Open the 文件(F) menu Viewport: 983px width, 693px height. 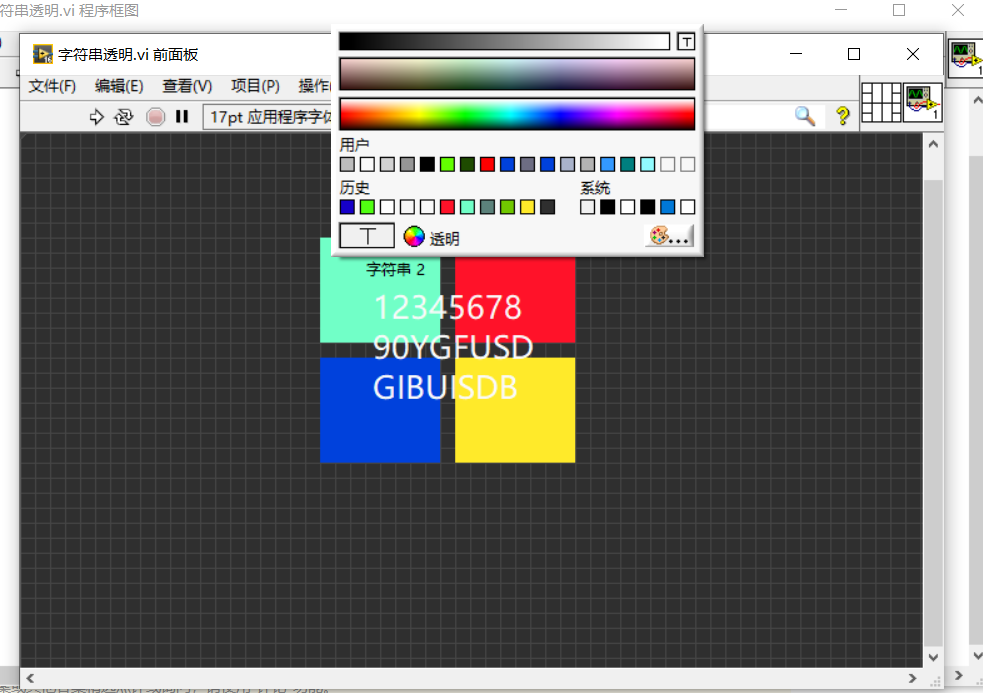pyautogui.click(x=52, y=86)
